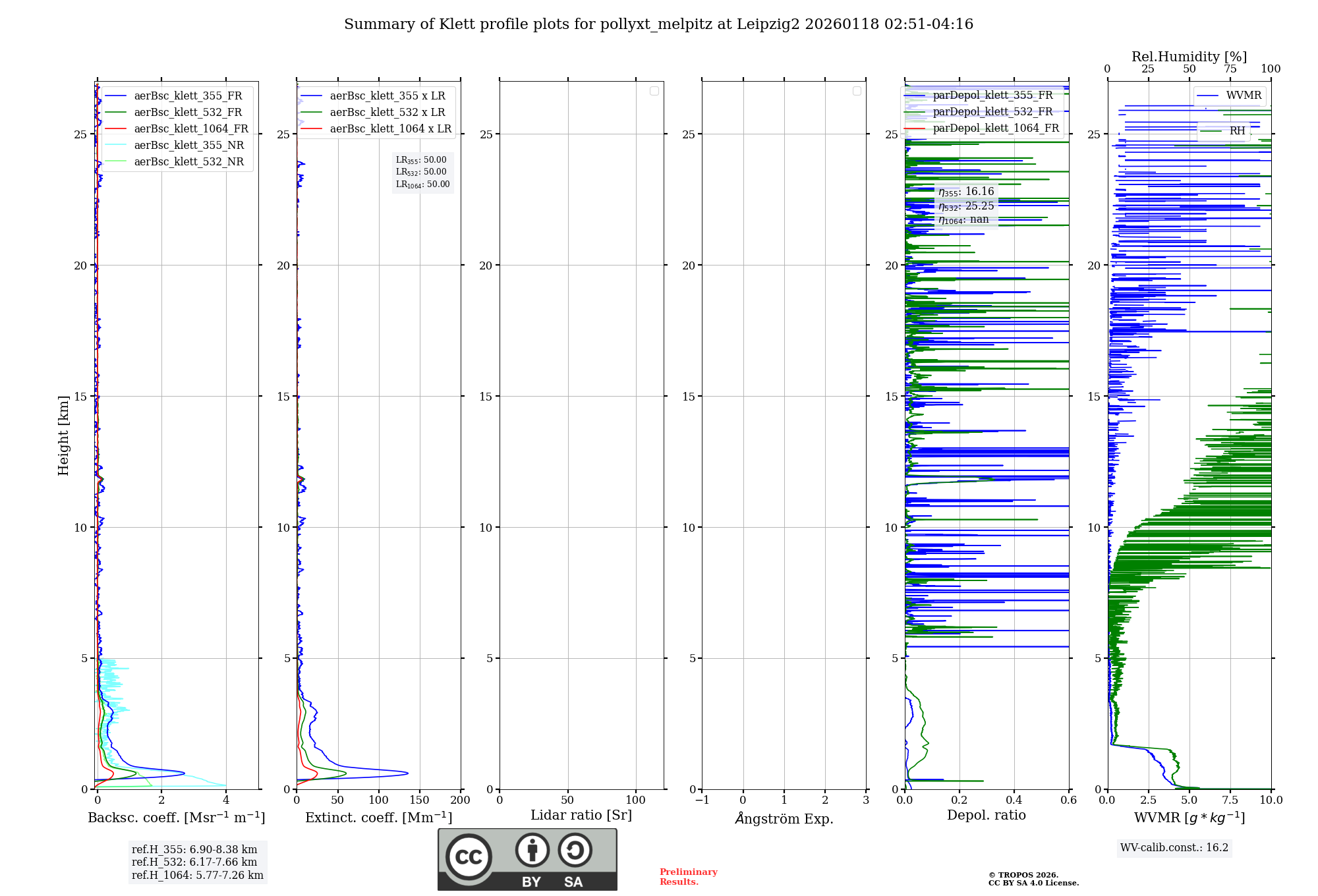Click the WV-calib.const. 16.2 label

pos(1174,848)
